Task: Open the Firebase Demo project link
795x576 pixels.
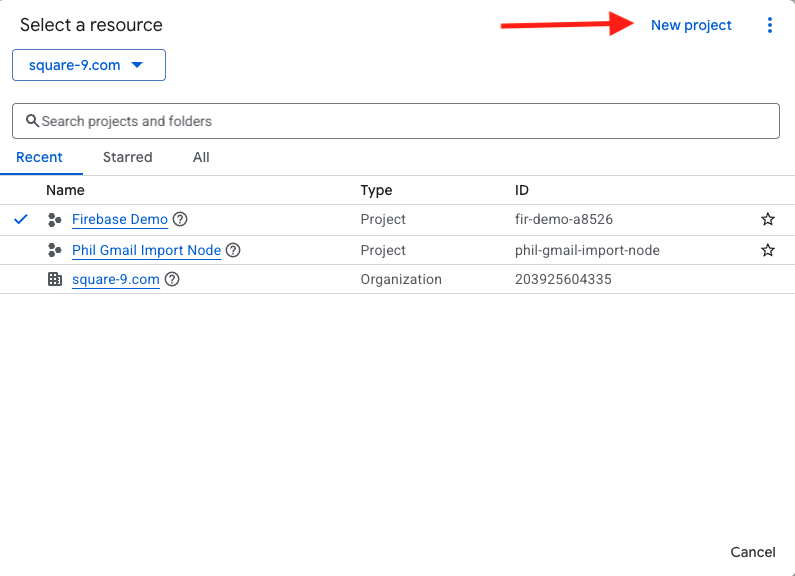Action: (x=120, y=219)
